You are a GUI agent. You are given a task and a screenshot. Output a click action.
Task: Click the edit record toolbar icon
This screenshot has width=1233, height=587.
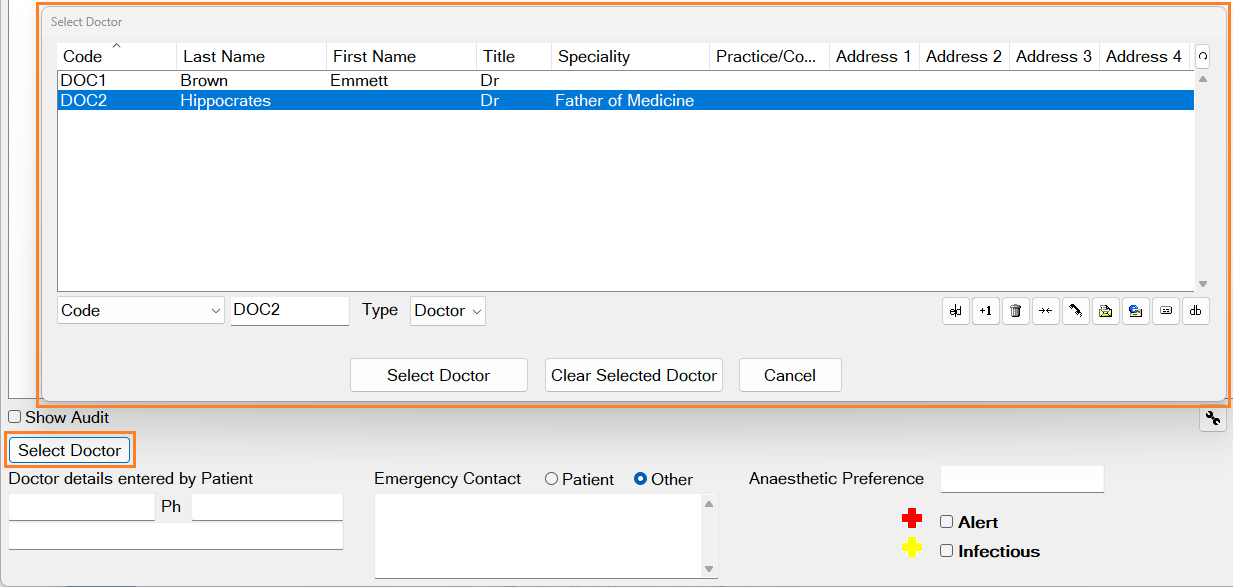click(955, 311)
